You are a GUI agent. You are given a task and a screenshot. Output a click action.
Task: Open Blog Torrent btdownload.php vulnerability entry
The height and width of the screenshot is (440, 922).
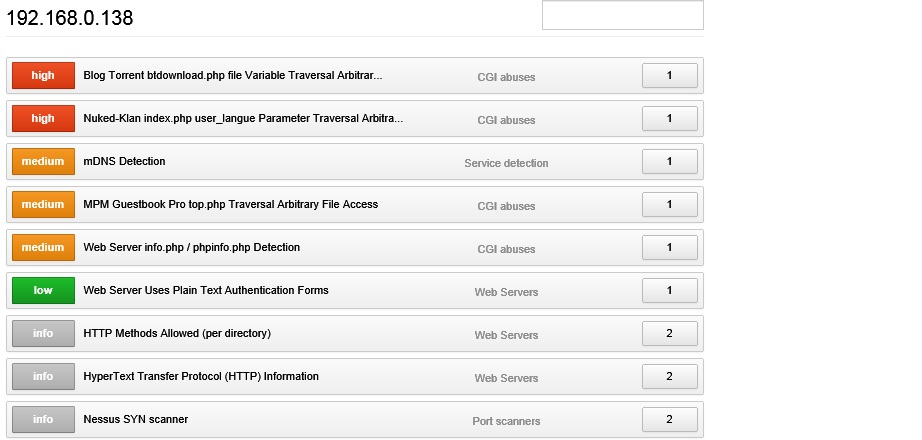[232, 76]
